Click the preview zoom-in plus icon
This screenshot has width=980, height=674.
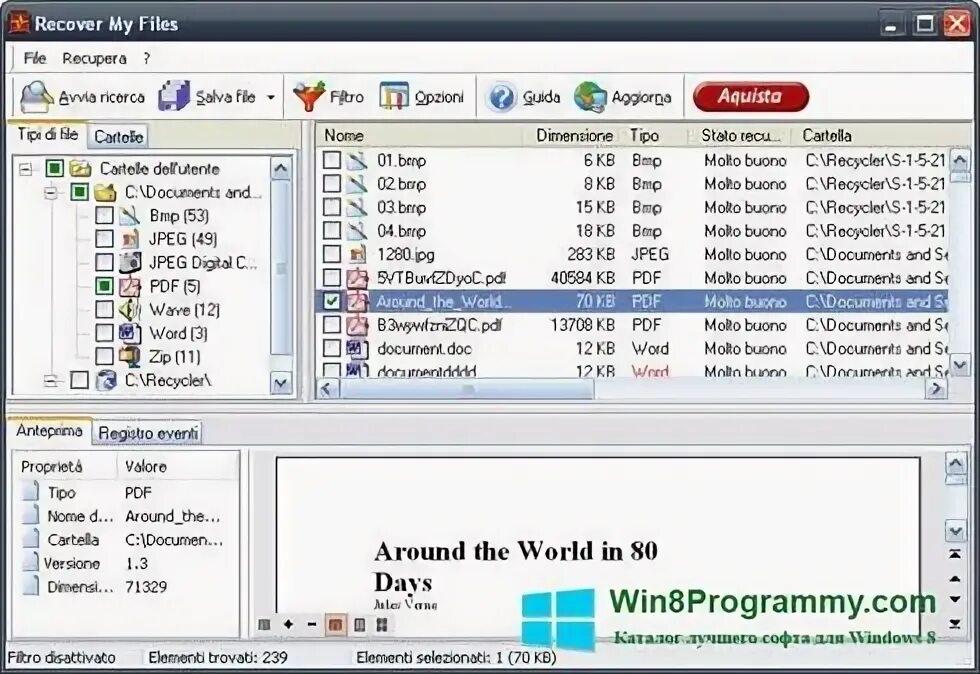pyautogui.click(x=288, y=624)
